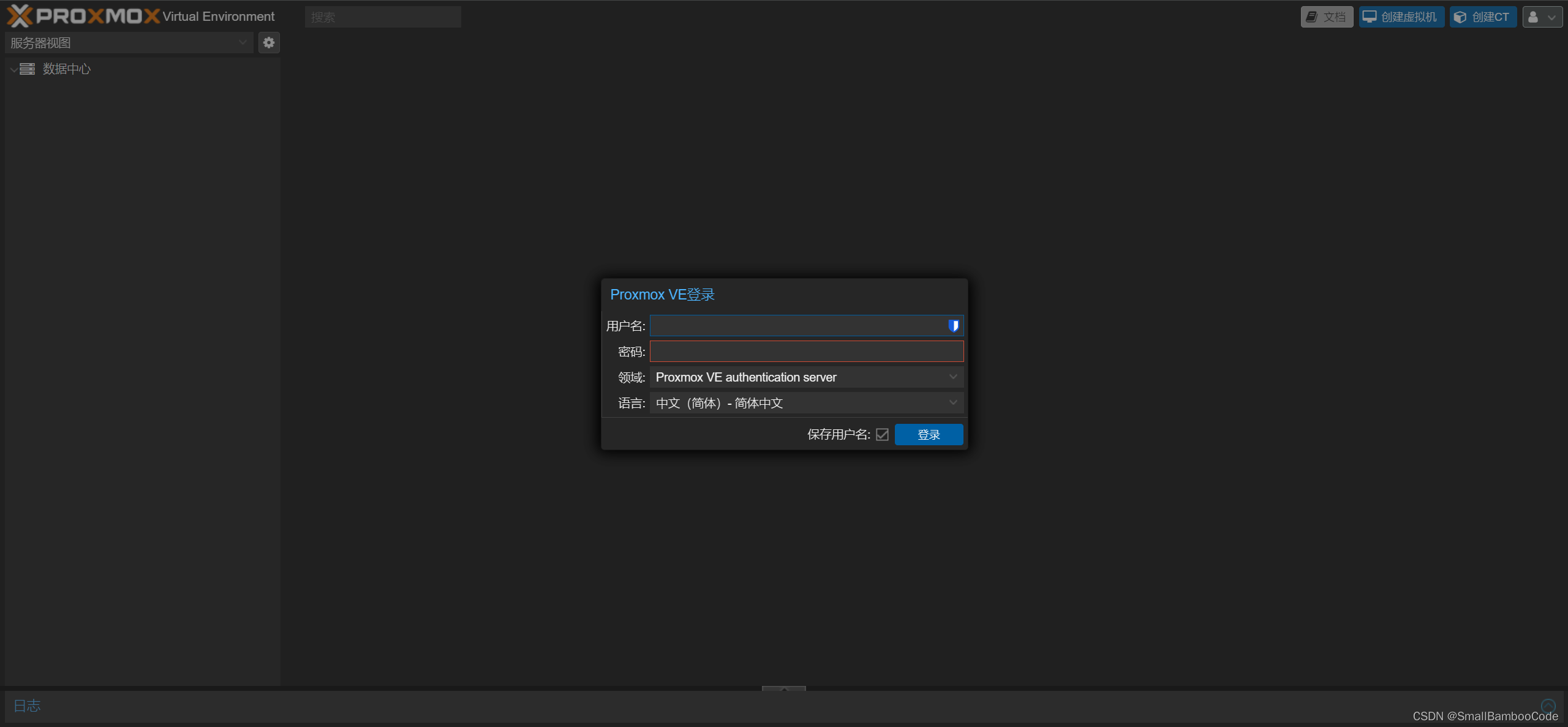Select the 日志 log tab

28,706
